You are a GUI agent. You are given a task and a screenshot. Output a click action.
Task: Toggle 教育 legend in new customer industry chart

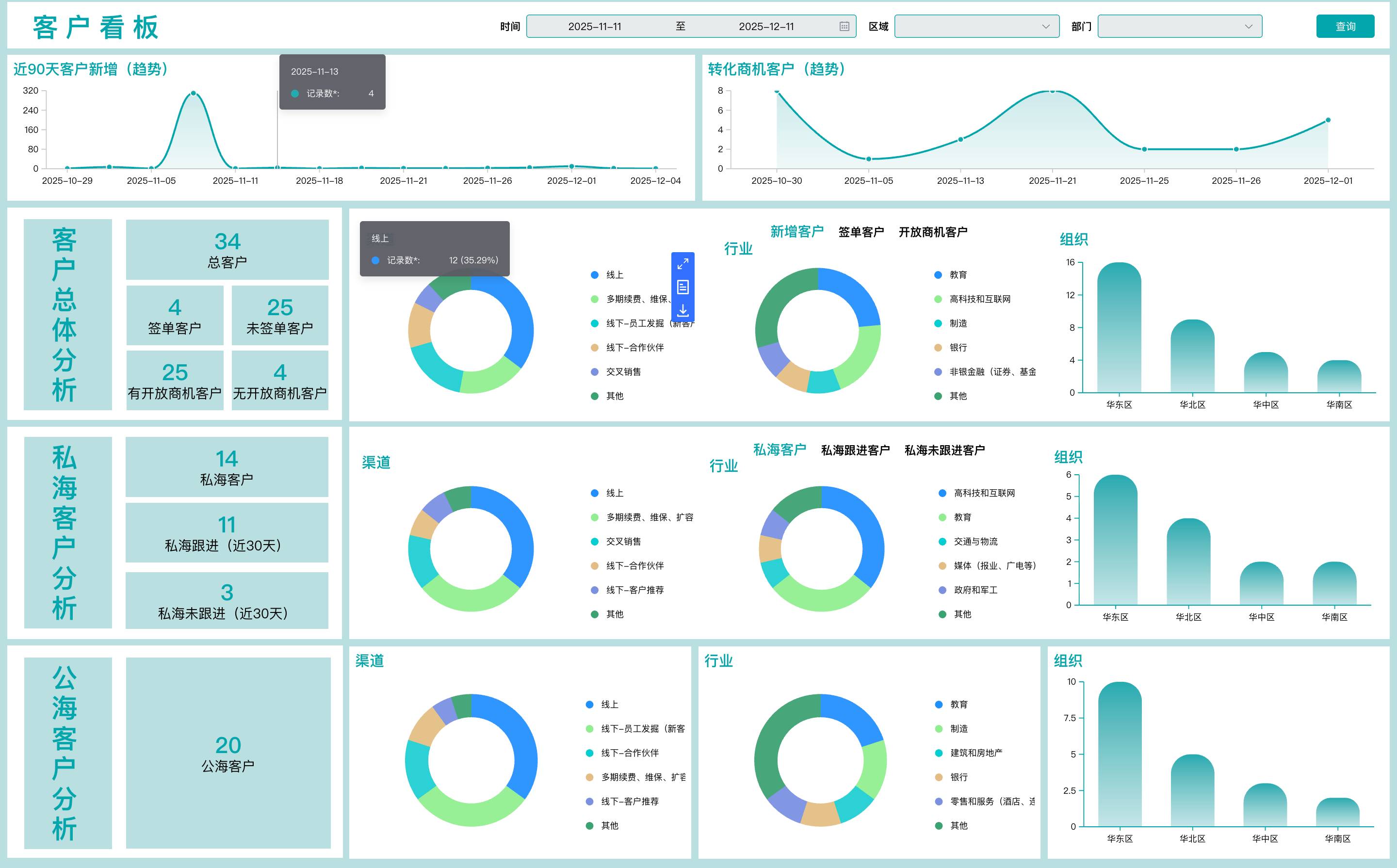click(957, 275)
